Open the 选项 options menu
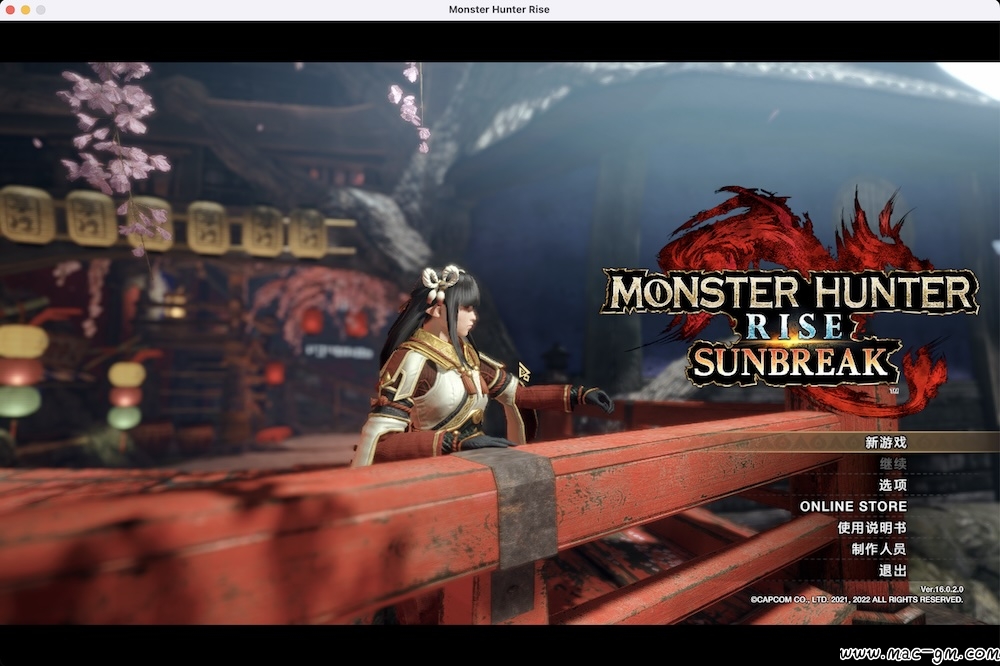1000x666 pixels. click(x=892, y=485)
